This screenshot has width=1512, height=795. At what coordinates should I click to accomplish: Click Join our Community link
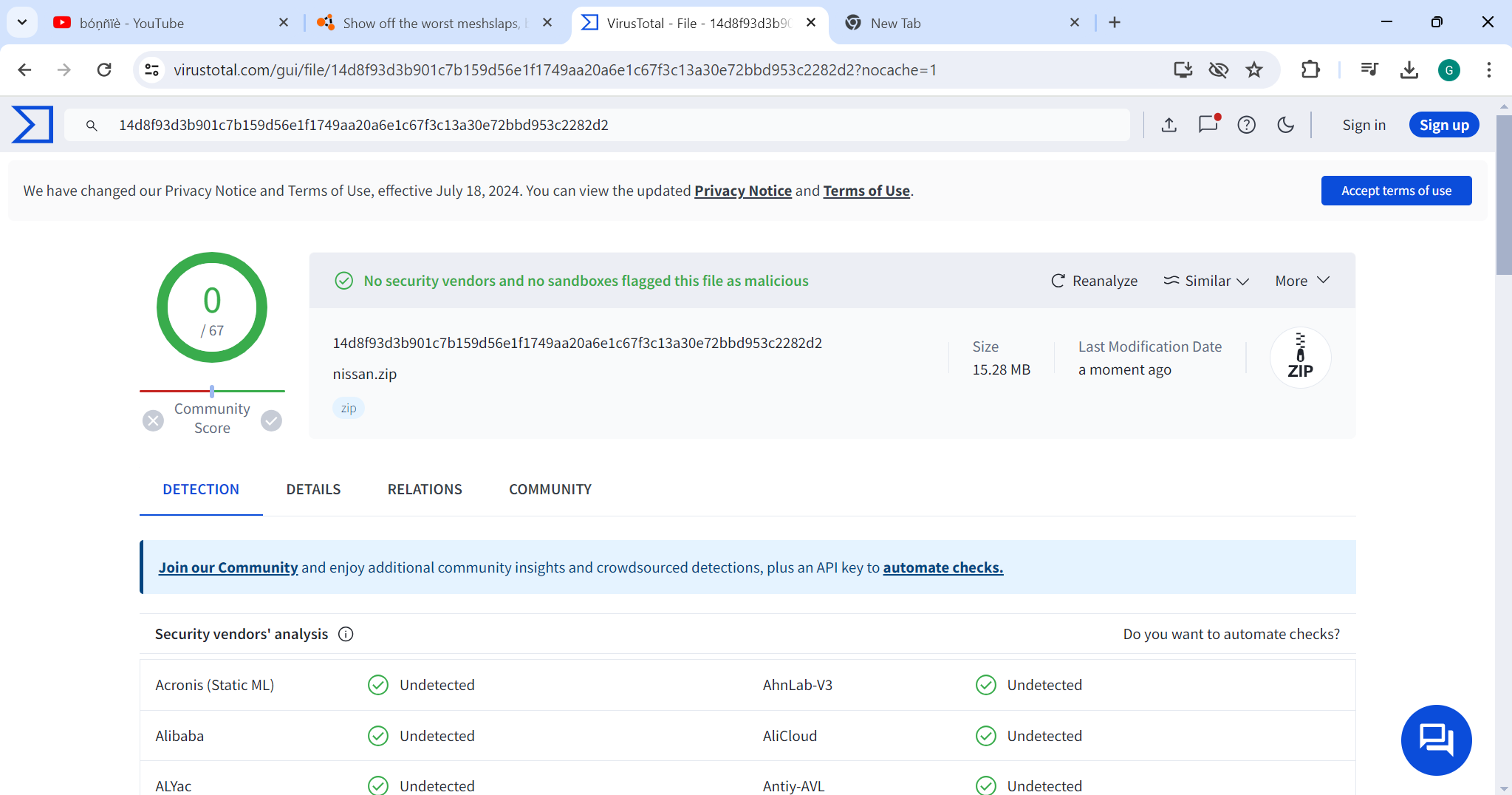228,567
